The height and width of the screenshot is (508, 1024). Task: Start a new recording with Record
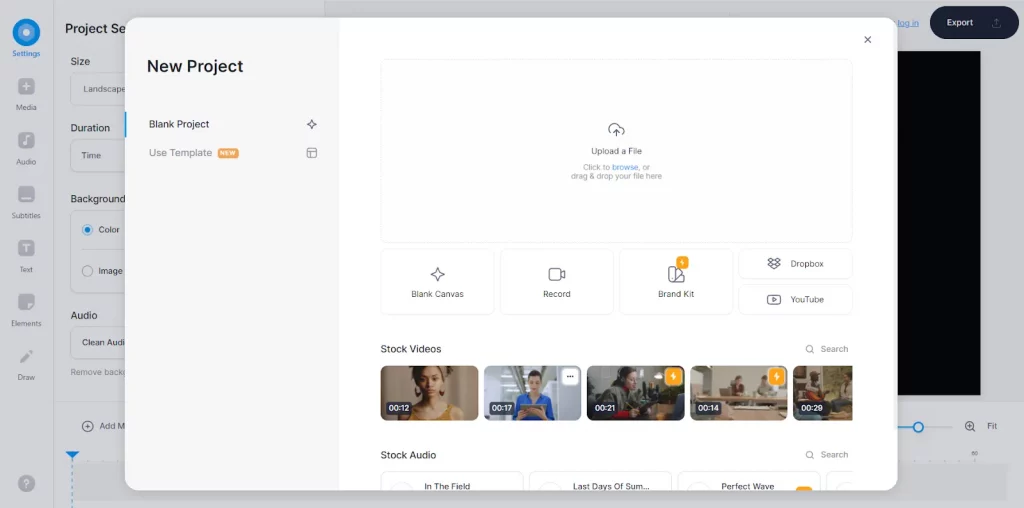pyautogui.click(x=557, y=282)
